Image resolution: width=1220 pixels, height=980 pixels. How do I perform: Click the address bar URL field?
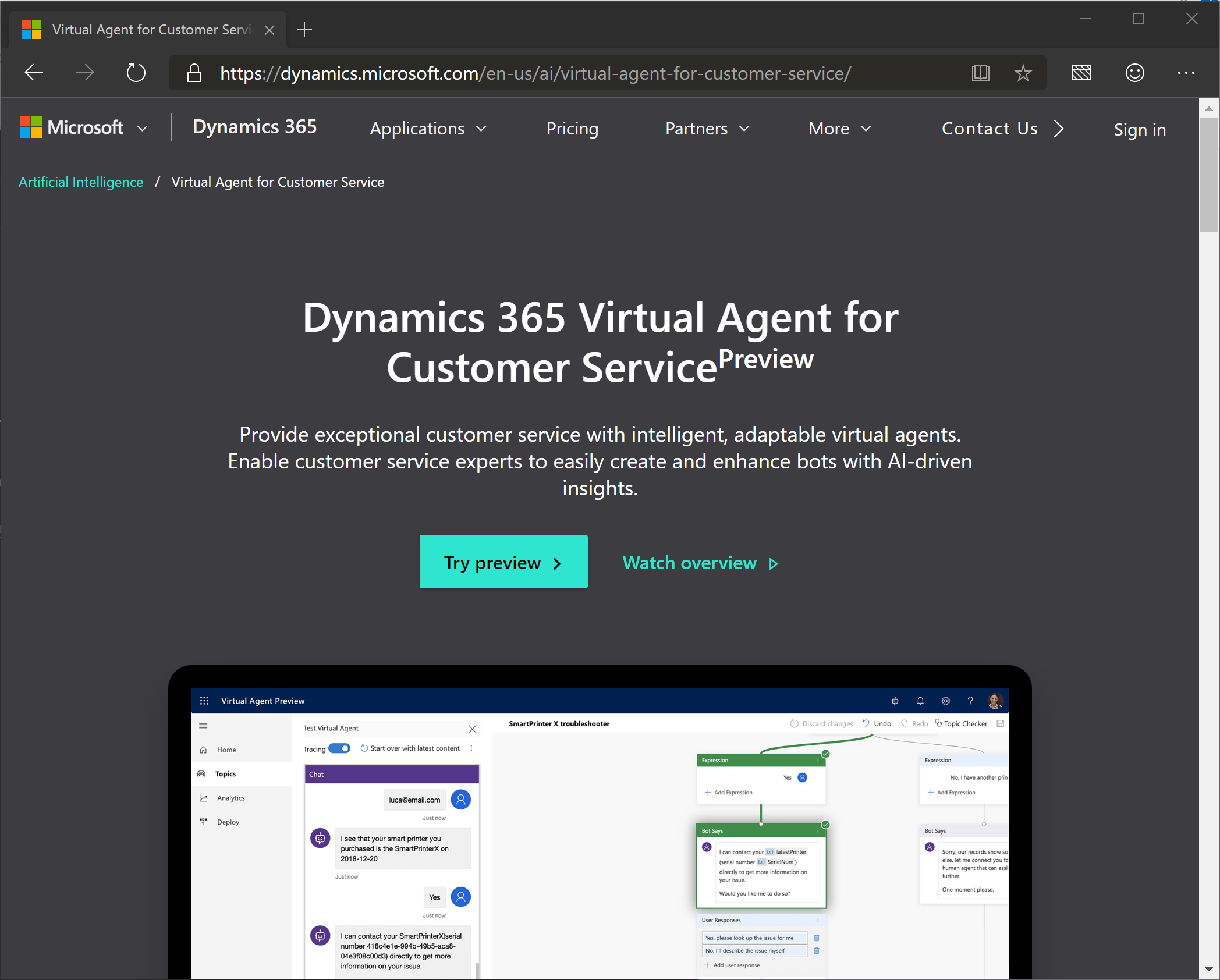coord(535,73)
